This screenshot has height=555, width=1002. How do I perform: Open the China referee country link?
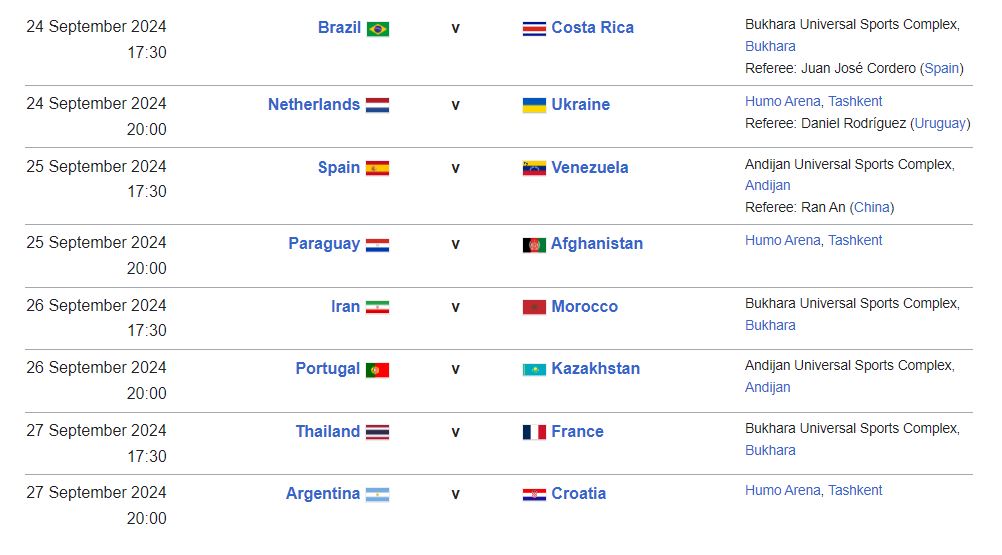pyautogui.click(x=872, y=207)
